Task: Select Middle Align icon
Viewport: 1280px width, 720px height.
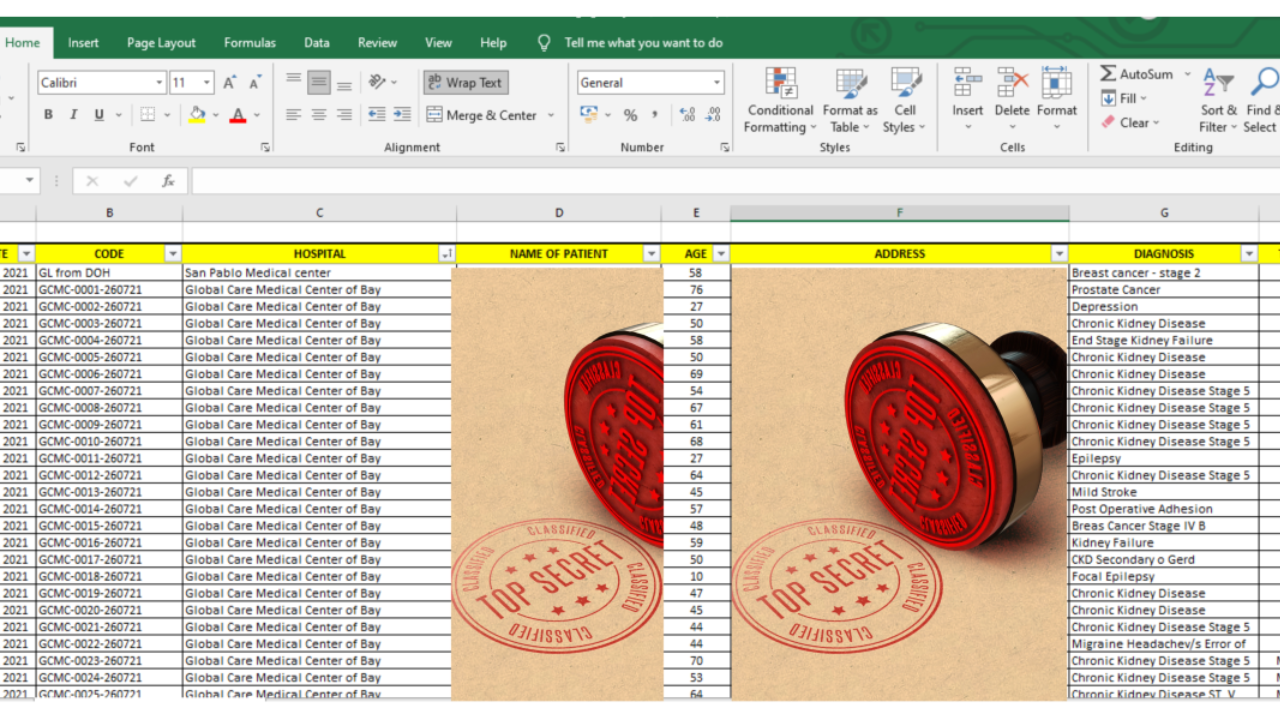Action: 319,82
